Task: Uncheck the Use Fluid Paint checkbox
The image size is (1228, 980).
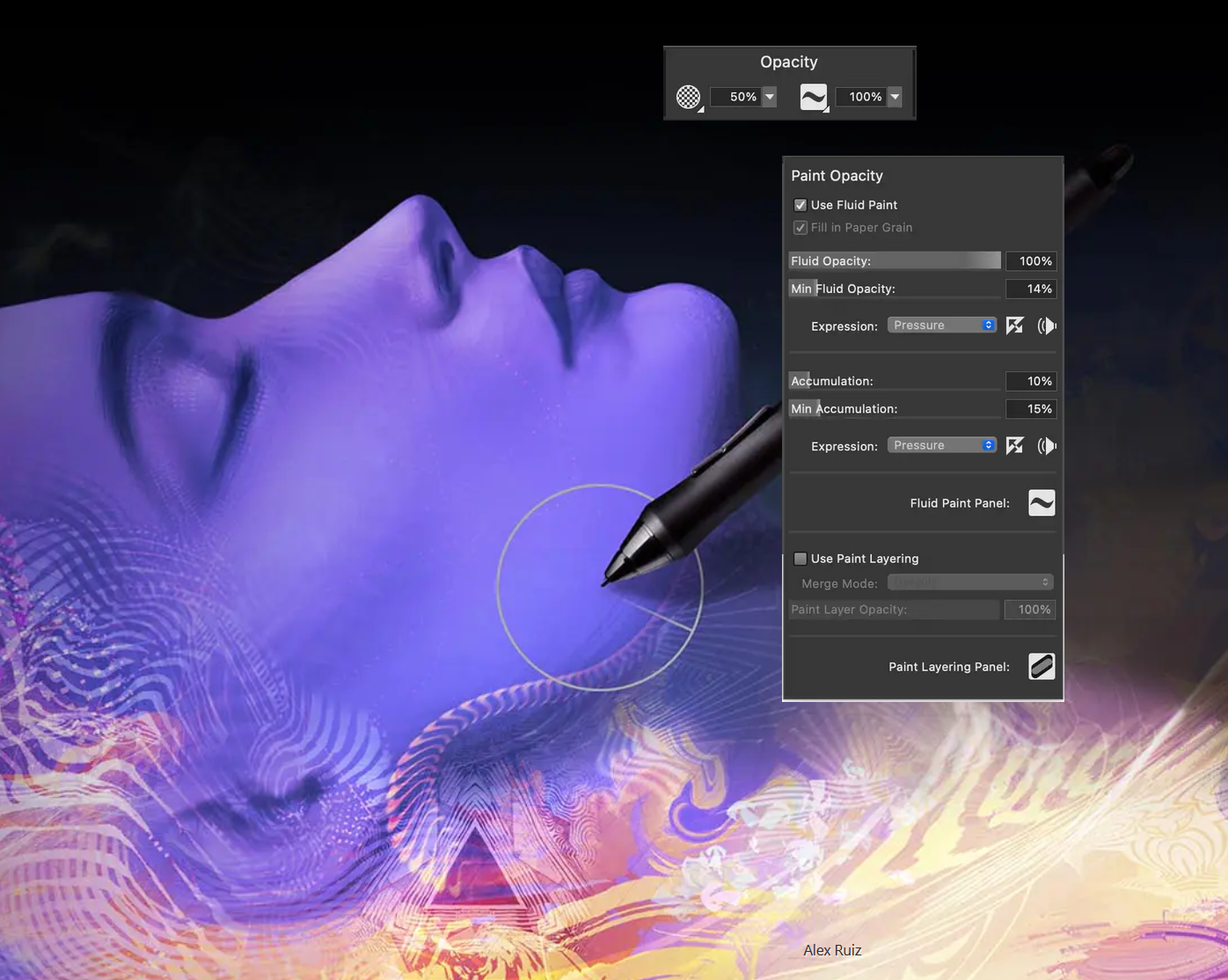Action: coord(800,205)
